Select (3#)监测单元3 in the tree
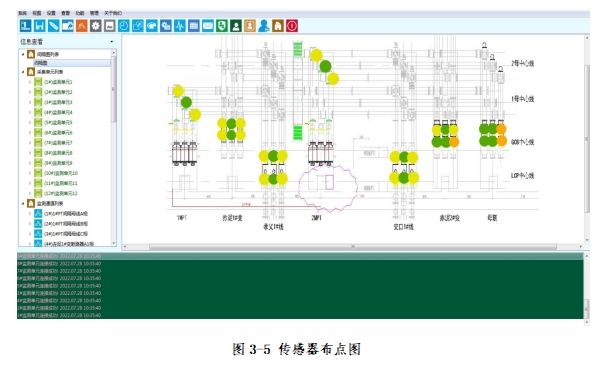 tap(58, 102)
